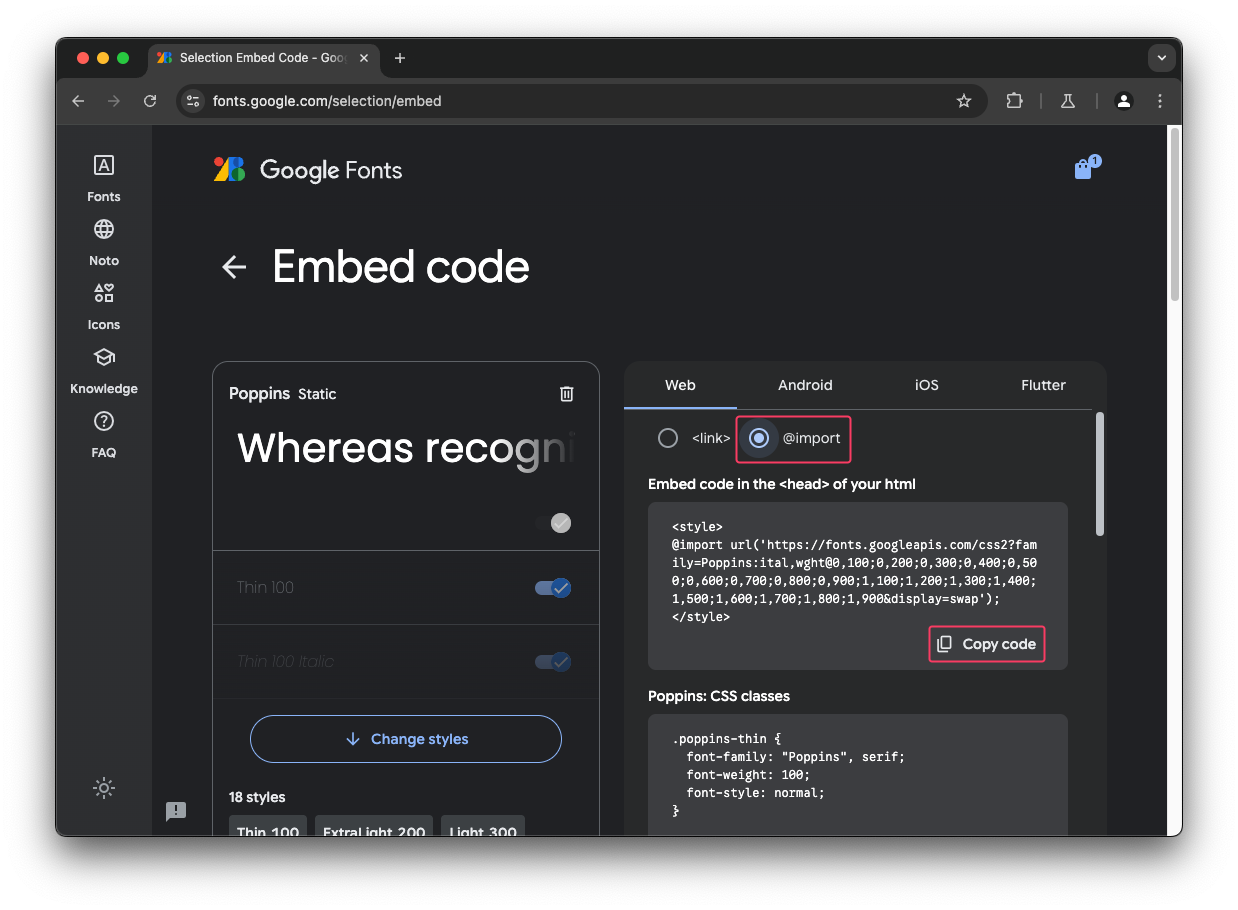Select the <link> radio button
The image size is (1238, 910).
667,438
